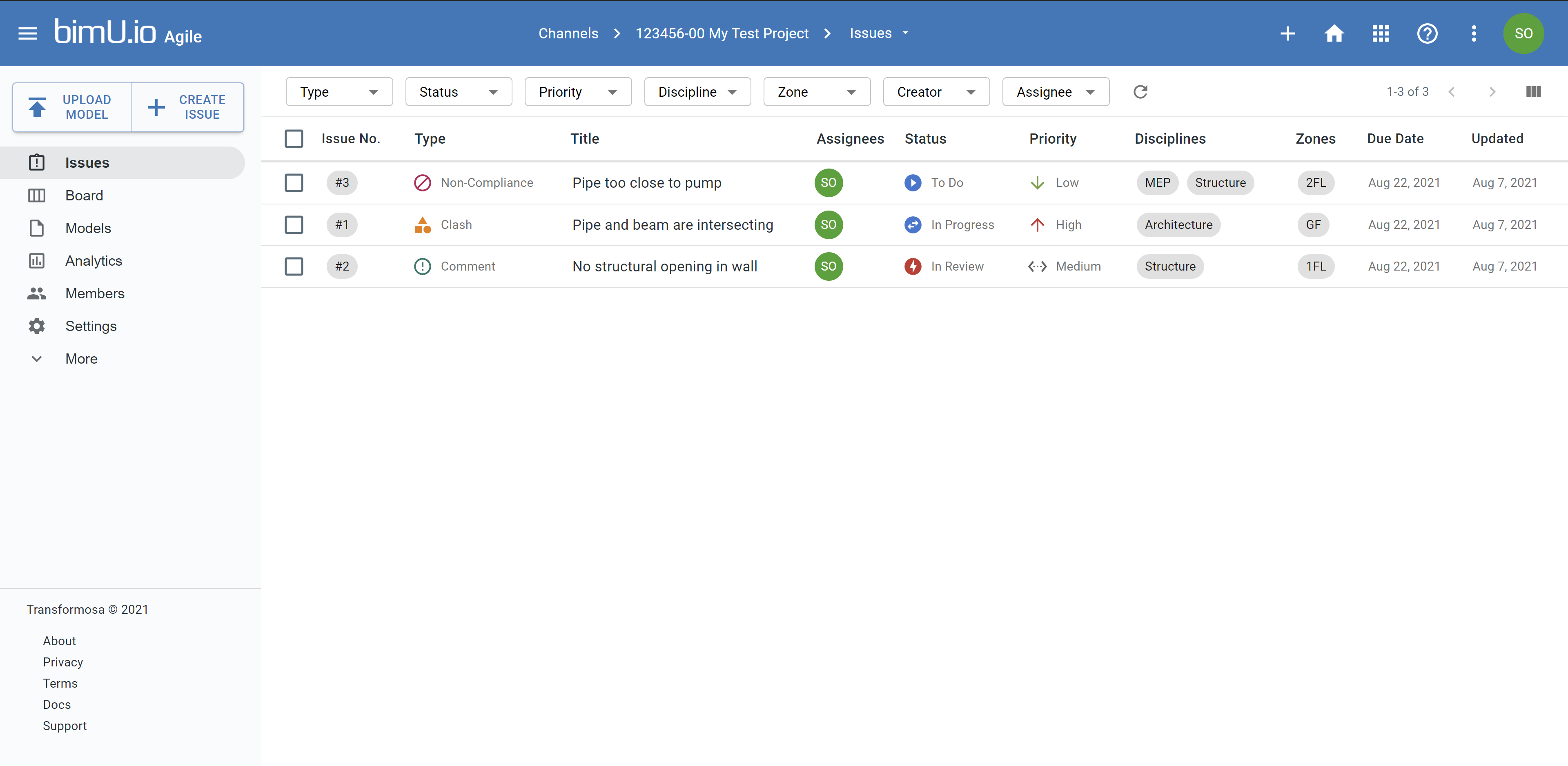The height and width of the screenshot is (766, 1568).
Task: Open the hamburger navigation menu
Action: pos(27,33)
